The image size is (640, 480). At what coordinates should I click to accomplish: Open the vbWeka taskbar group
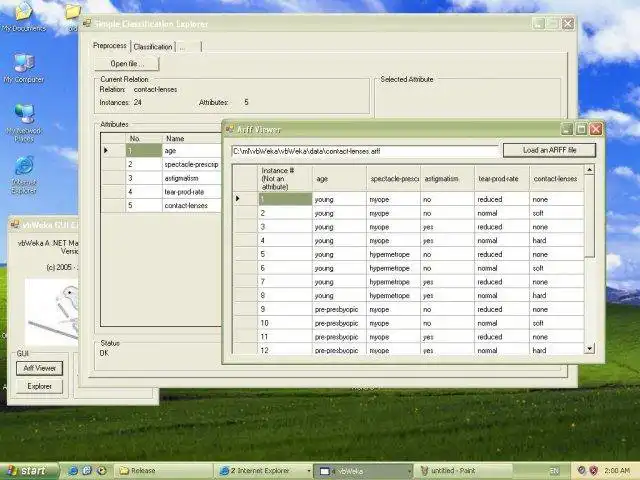pos(363,471)
